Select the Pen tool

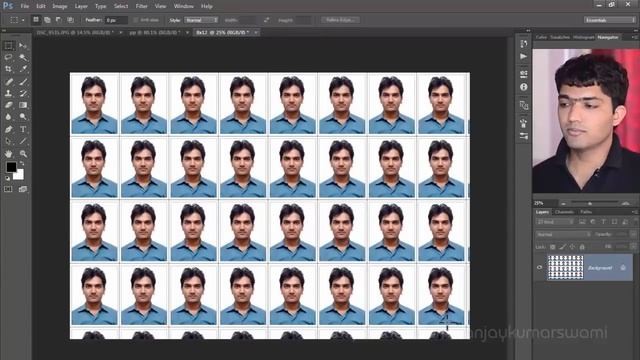click(9, 129)
